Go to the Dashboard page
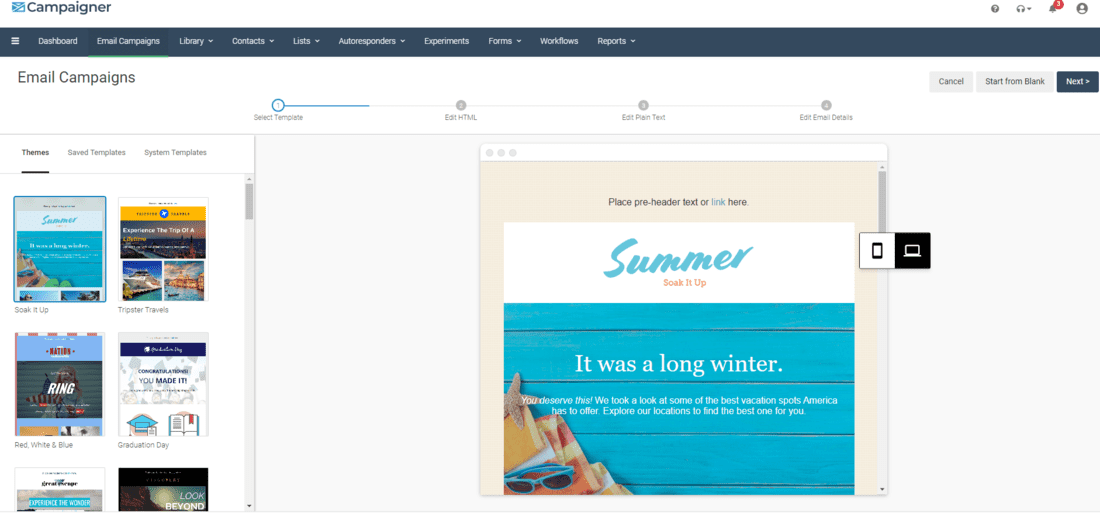Viewport: 1100px width, 513px height. [x=58, y=41]
